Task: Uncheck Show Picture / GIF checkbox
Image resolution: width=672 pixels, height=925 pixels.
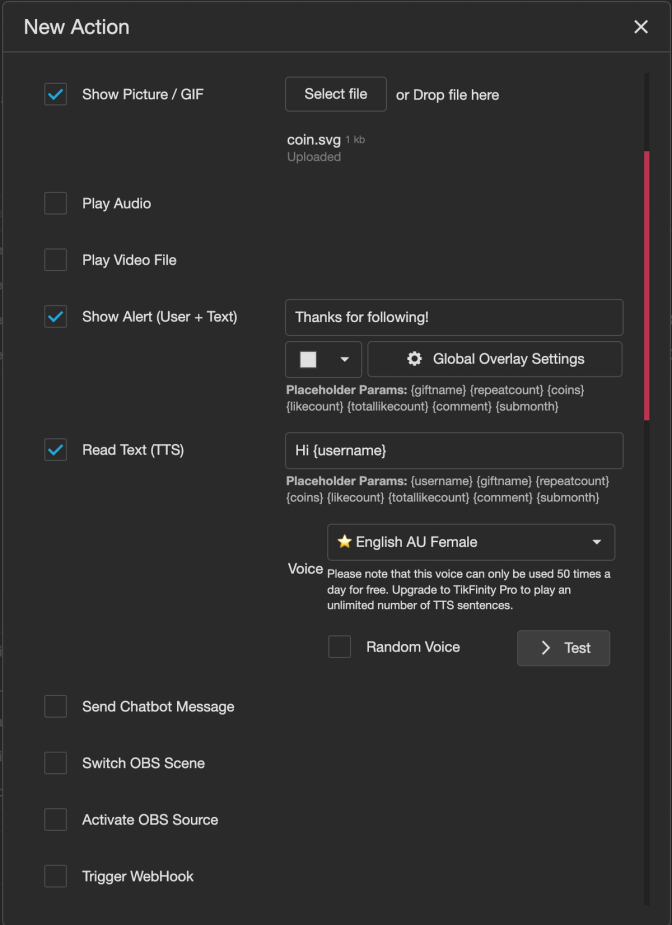Action: [x=55, y=95]
